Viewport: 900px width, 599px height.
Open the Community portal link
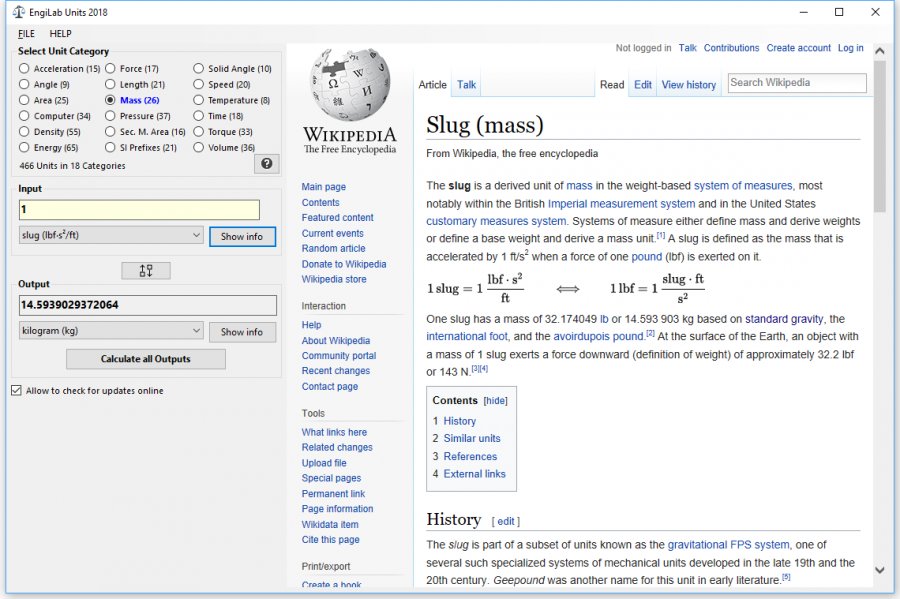339,356
